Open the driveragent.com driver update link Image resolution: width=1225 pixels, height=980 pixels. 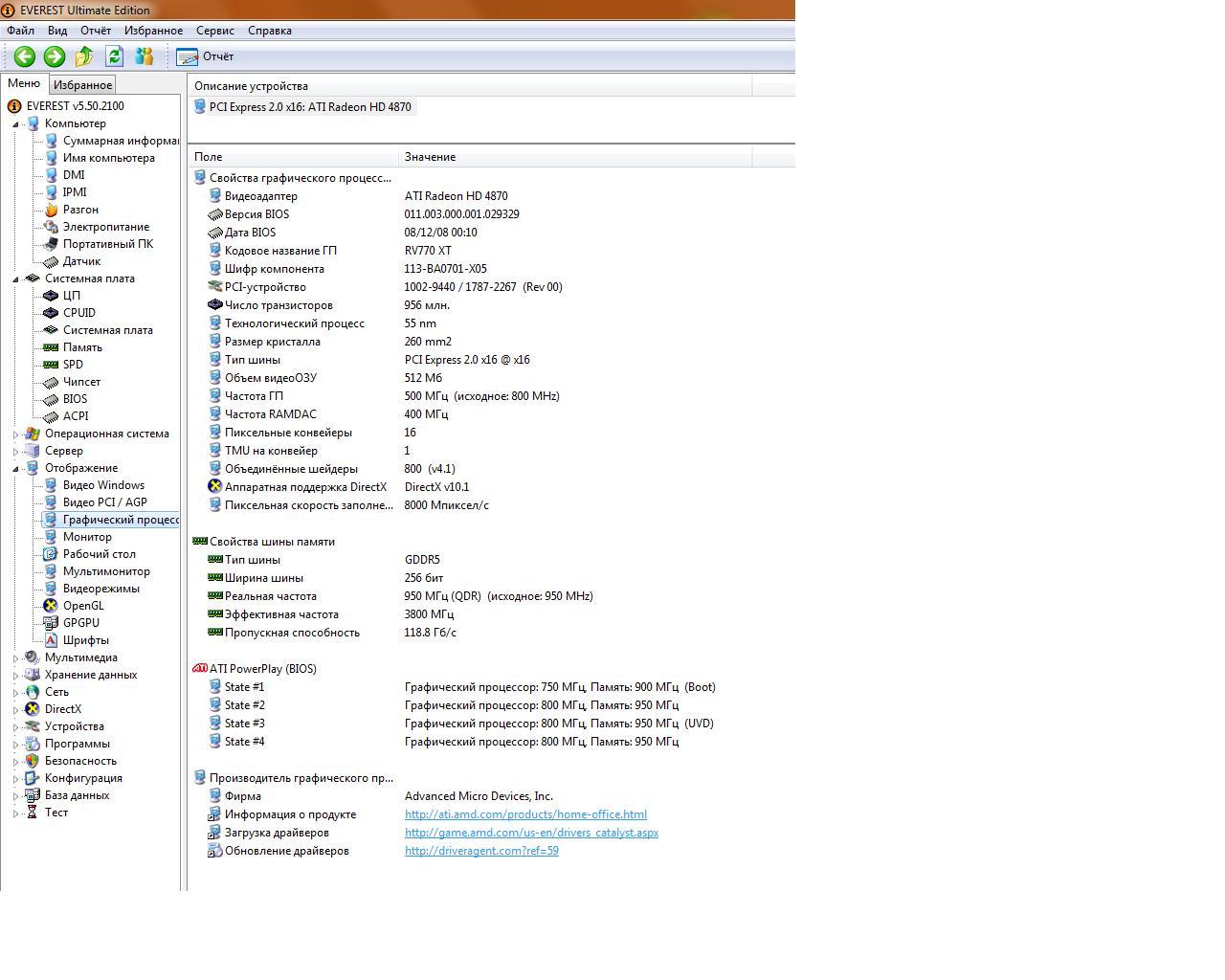481,851
